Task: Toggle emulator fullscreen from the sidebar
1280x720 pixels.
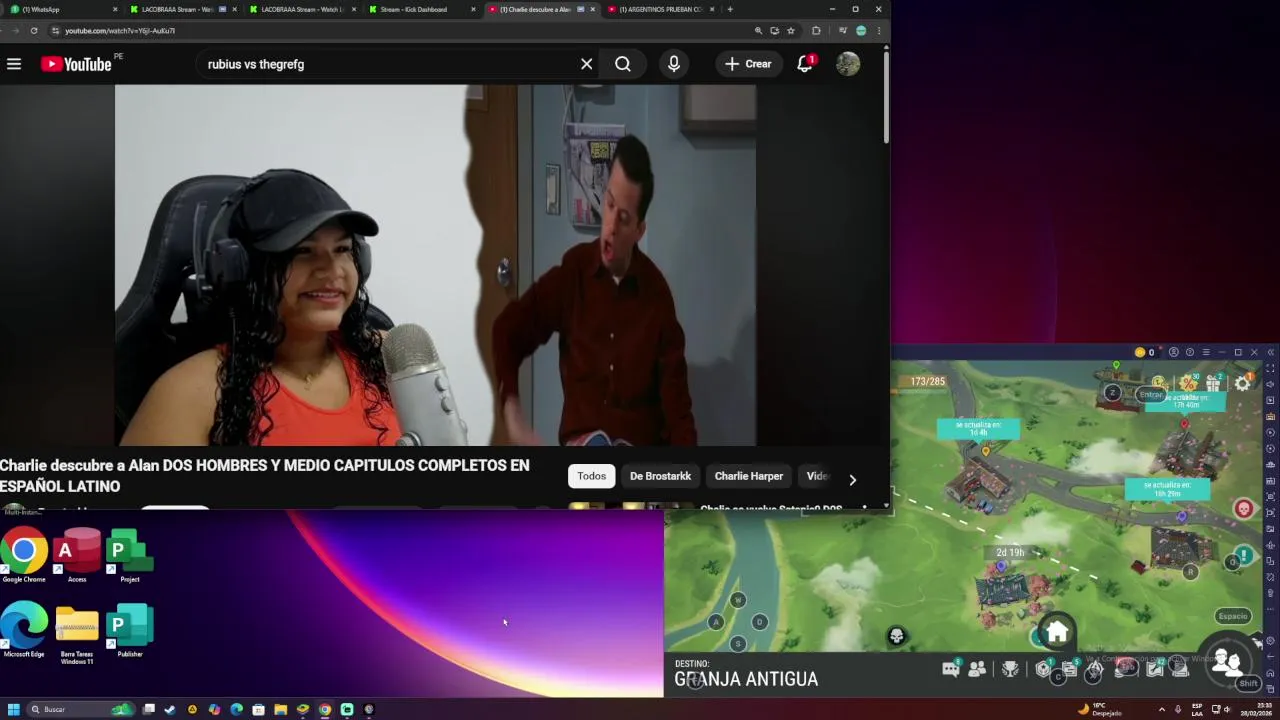Action: (1271, 368)
